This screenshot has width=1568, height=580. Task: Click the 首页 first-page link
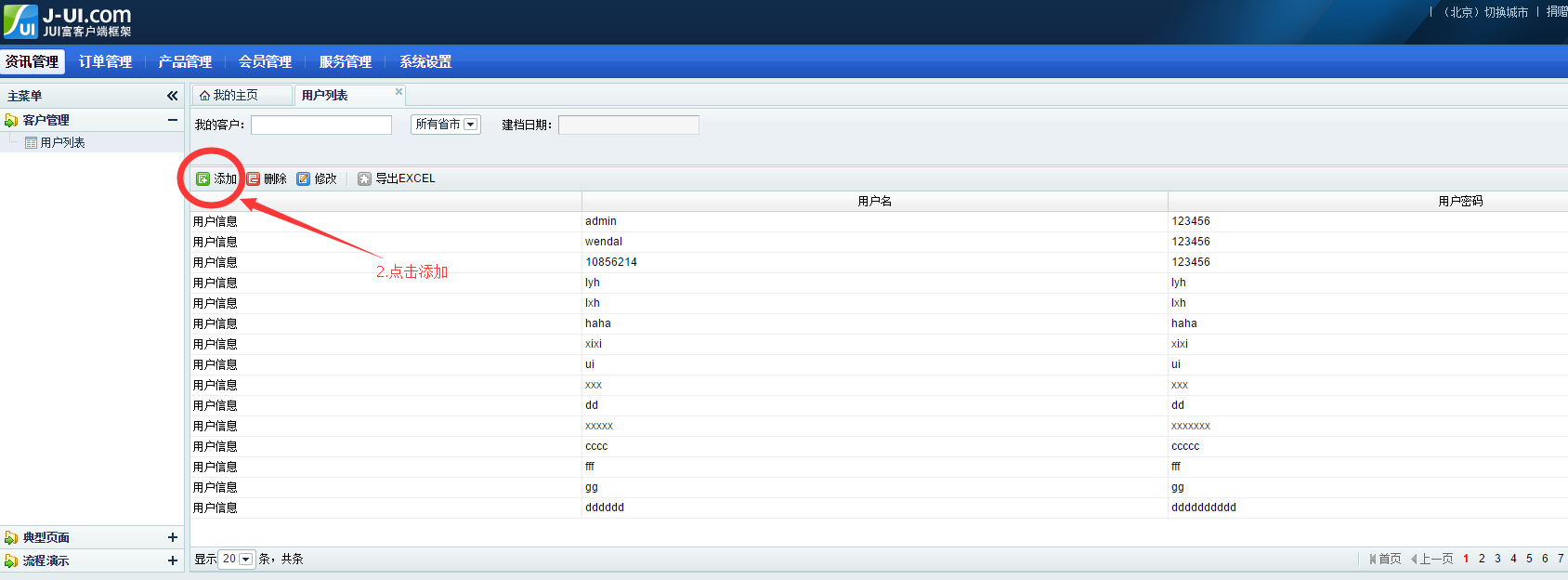tap(1385, 559)
